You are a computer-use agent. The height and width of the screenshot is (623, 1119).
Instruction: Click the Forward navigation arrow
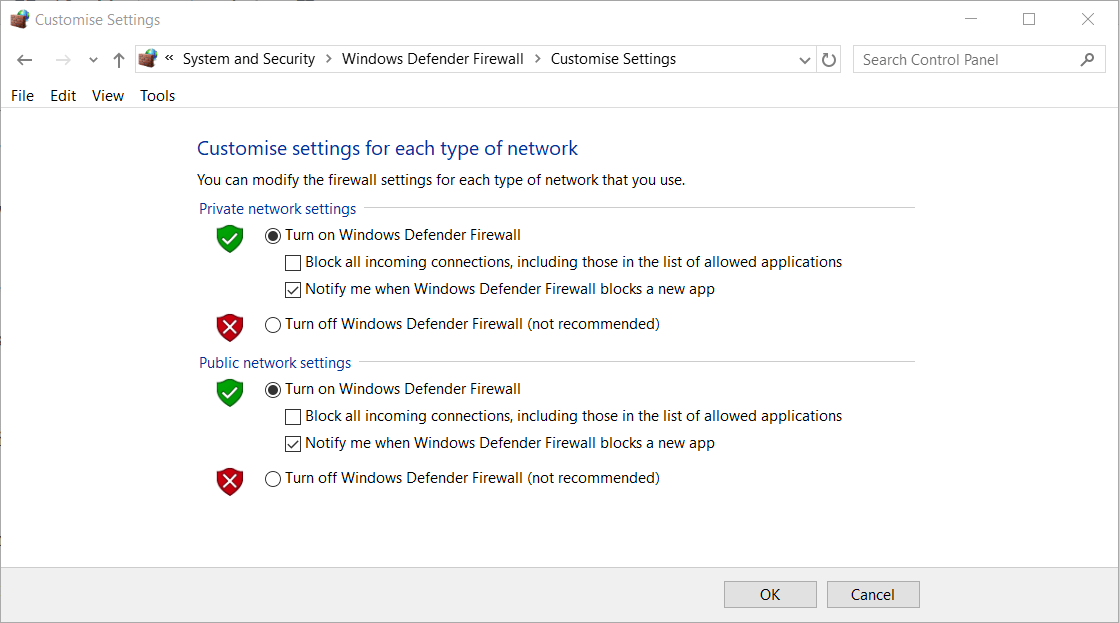(x=63, y=60)
